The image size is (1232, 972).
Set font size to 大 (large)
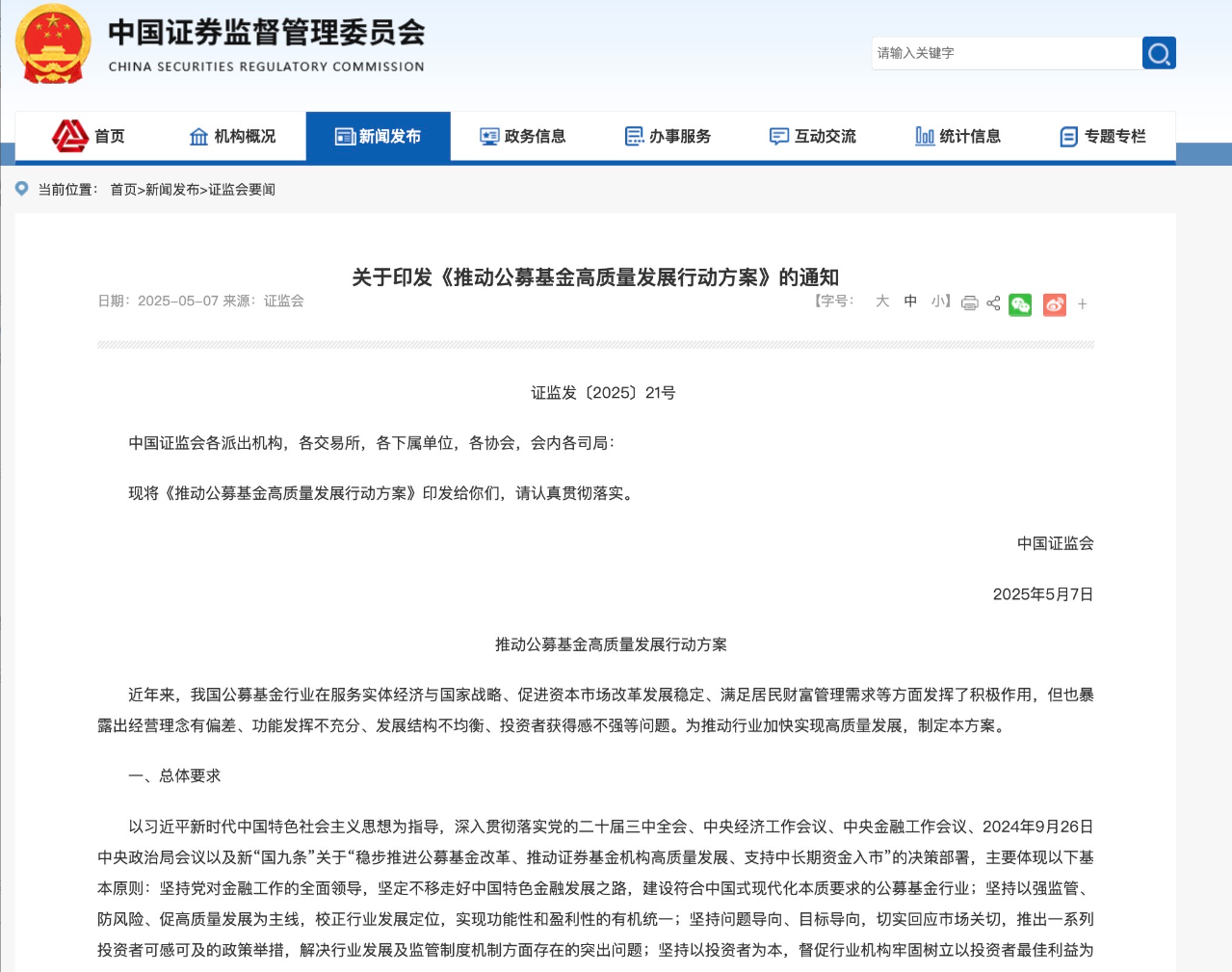click(881, 302)
